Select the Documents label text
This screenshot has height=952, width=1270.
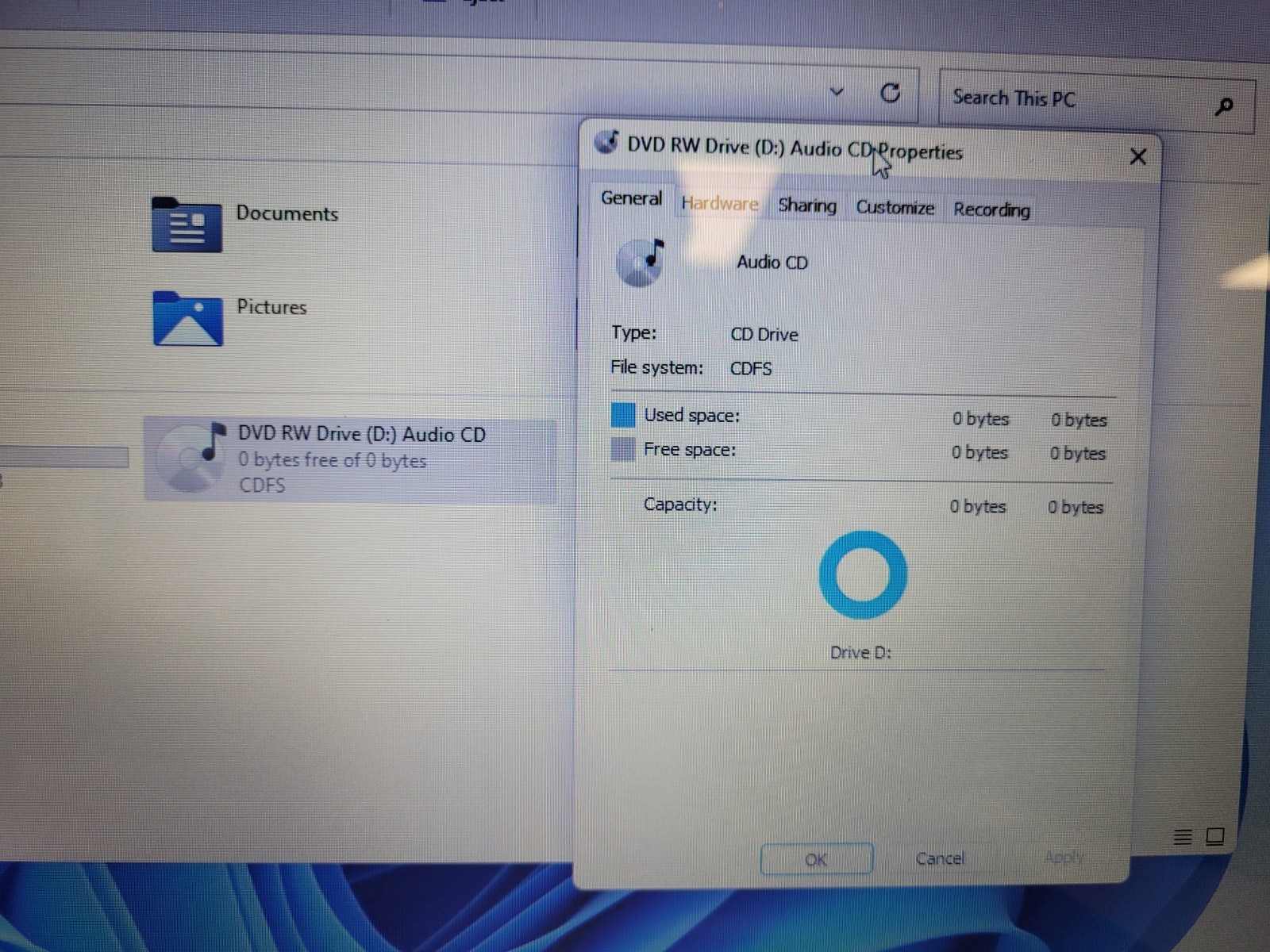tap(287, 213)
